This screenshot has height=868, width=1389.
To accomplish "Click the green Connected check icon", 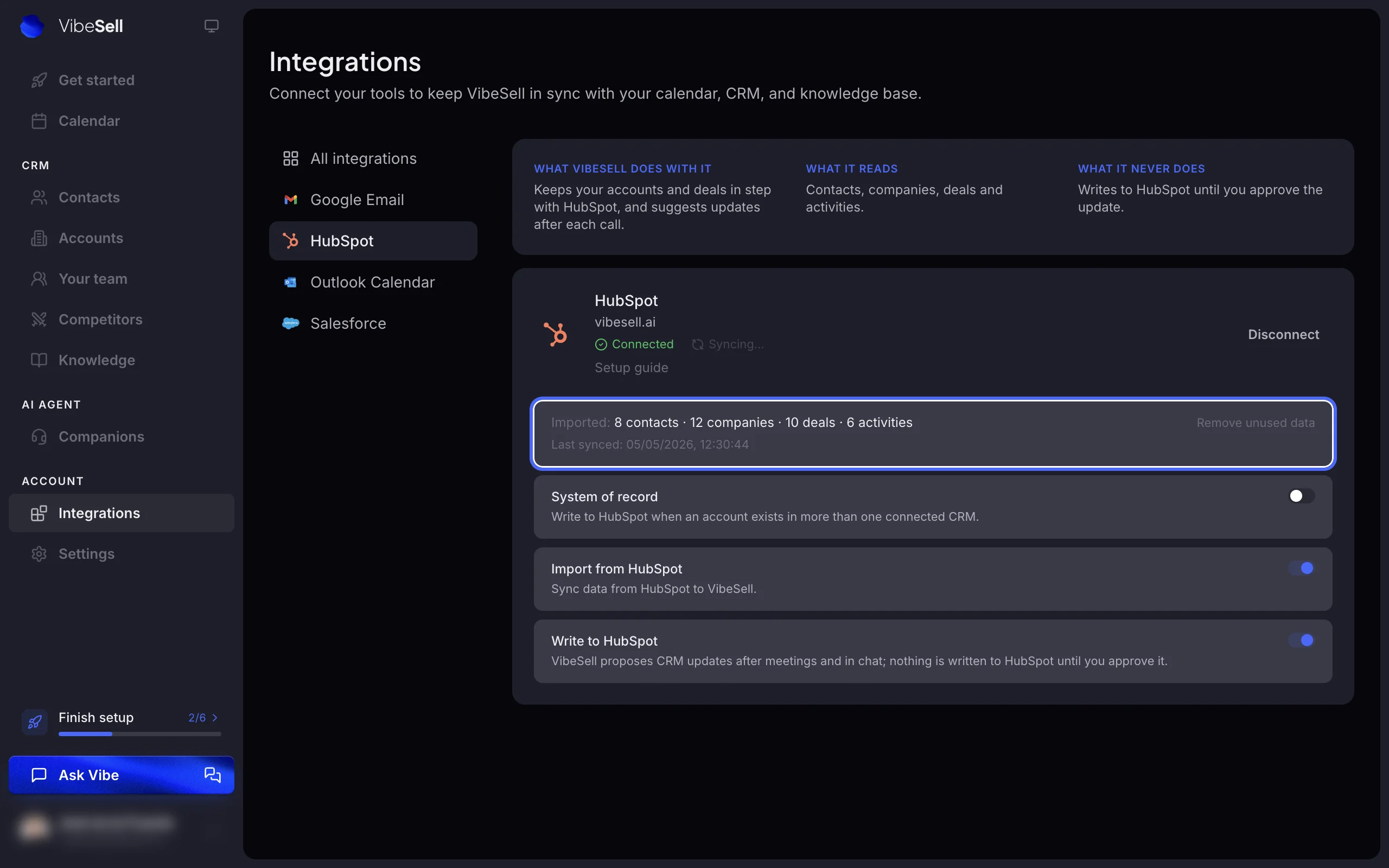I will [x=601, y=344].
